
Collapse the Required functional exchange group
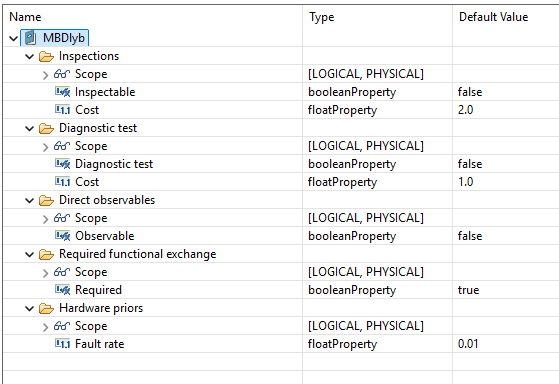(30, 254)
